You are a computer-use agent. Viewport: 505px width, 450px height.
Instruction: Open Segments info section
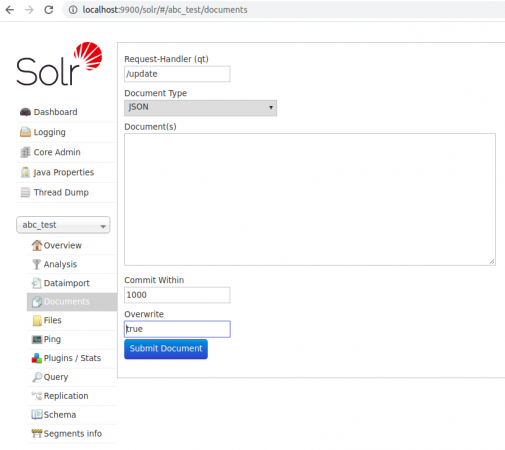(x=73, y=434)
